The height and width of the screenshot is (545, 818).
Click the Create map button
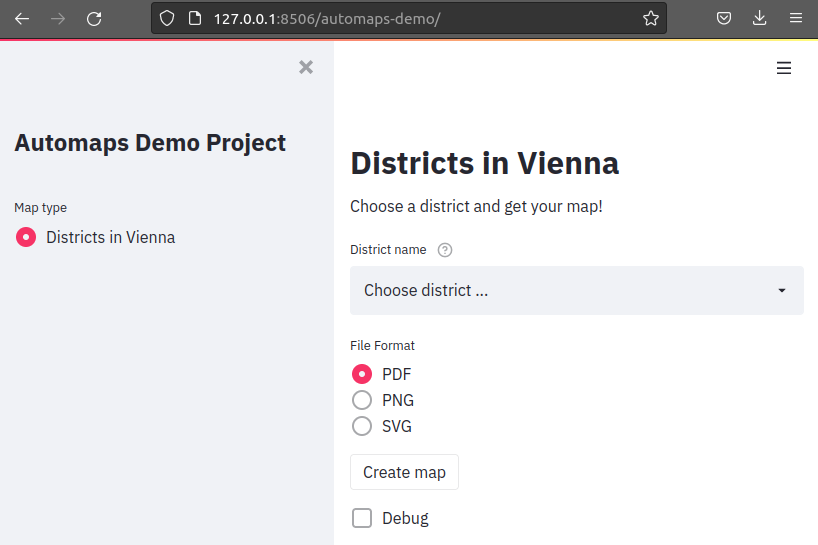pos(404,472)
